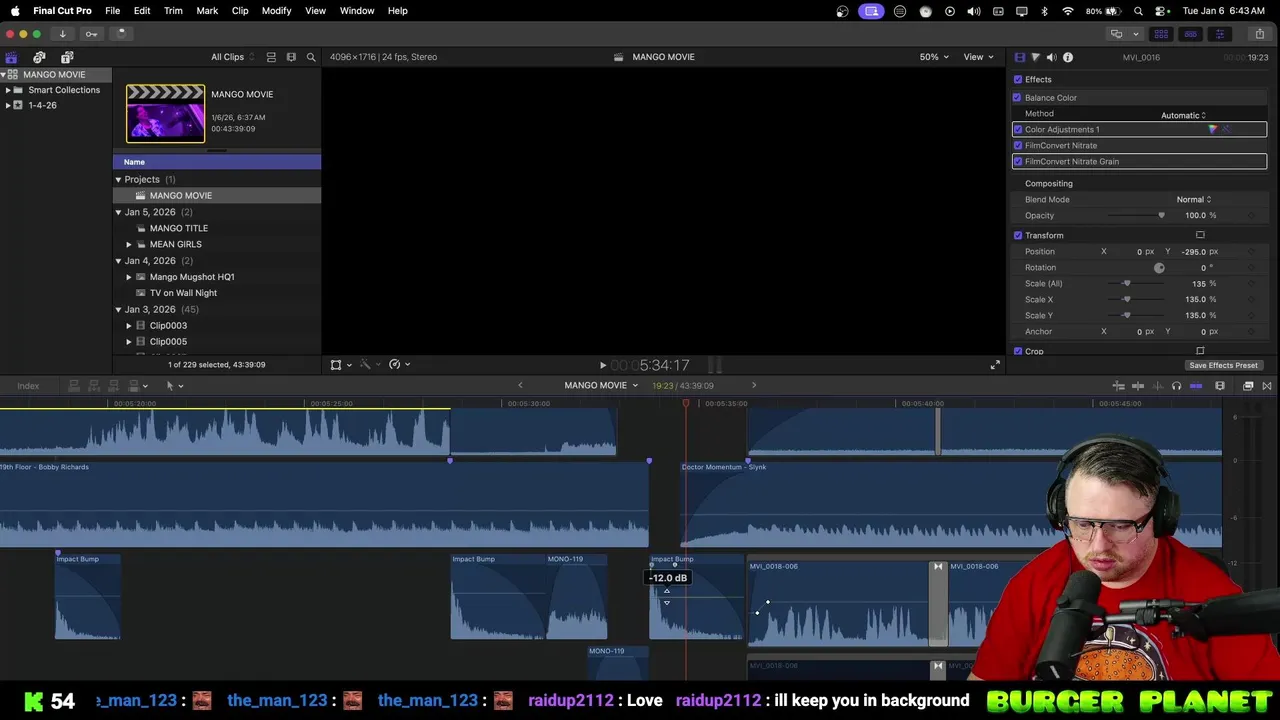Open the keyword editor key icon
This screenshot has height=720, width=1280.
tap(91, 34)
